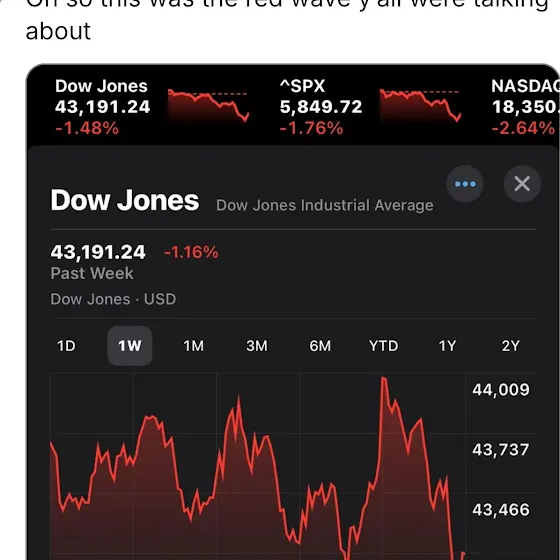Show year-to-date YTD chart
This screenshot has width=560, height=560.
(384, 346)
